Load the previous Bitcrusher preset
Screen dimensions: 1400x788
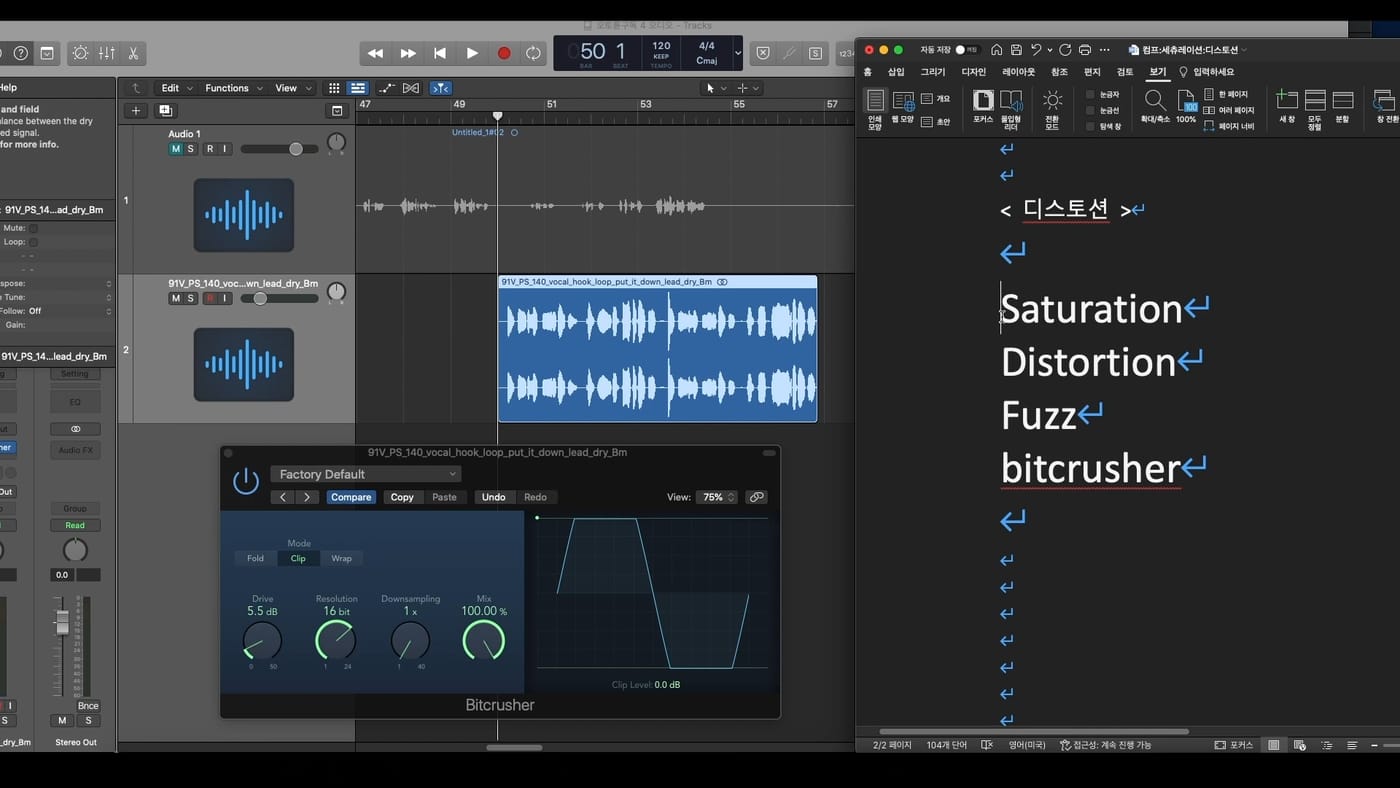[x=283, y=497]
